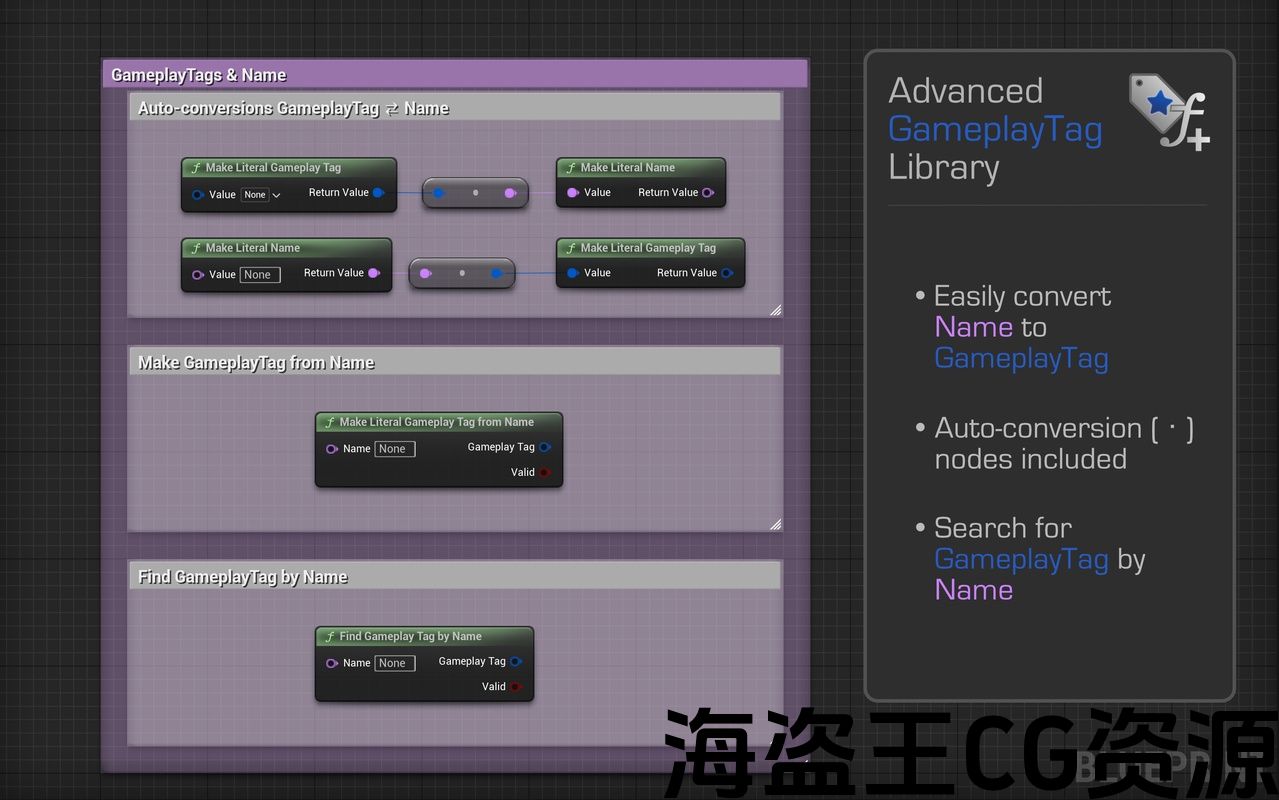Click the function icon on Find Gameplay Tag by Name
Viewport: 1279px width, 800px height.
coord(329,637)
